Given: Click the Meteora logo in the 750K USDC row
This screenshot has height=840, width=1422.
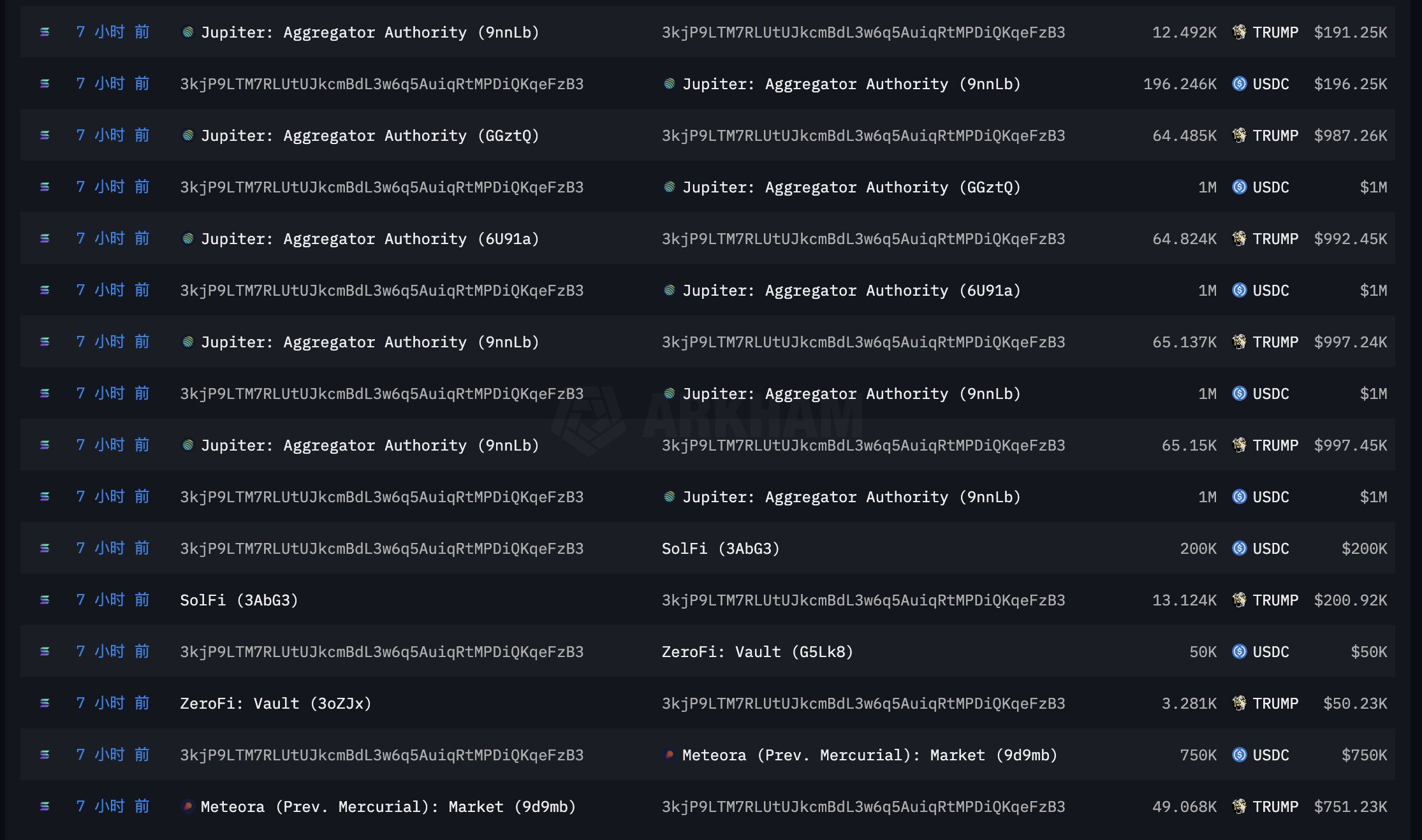Looking at the screenshot, I should [669, 755].
